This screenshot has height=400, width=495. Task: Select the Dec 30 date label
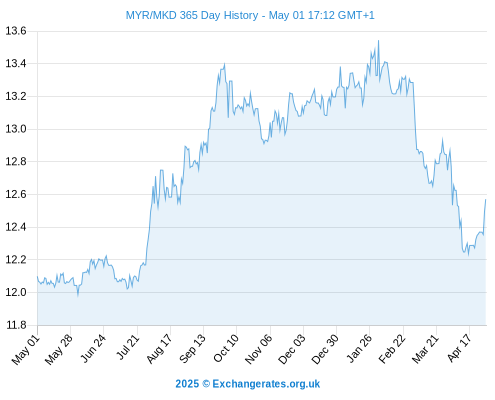point(325,349)
